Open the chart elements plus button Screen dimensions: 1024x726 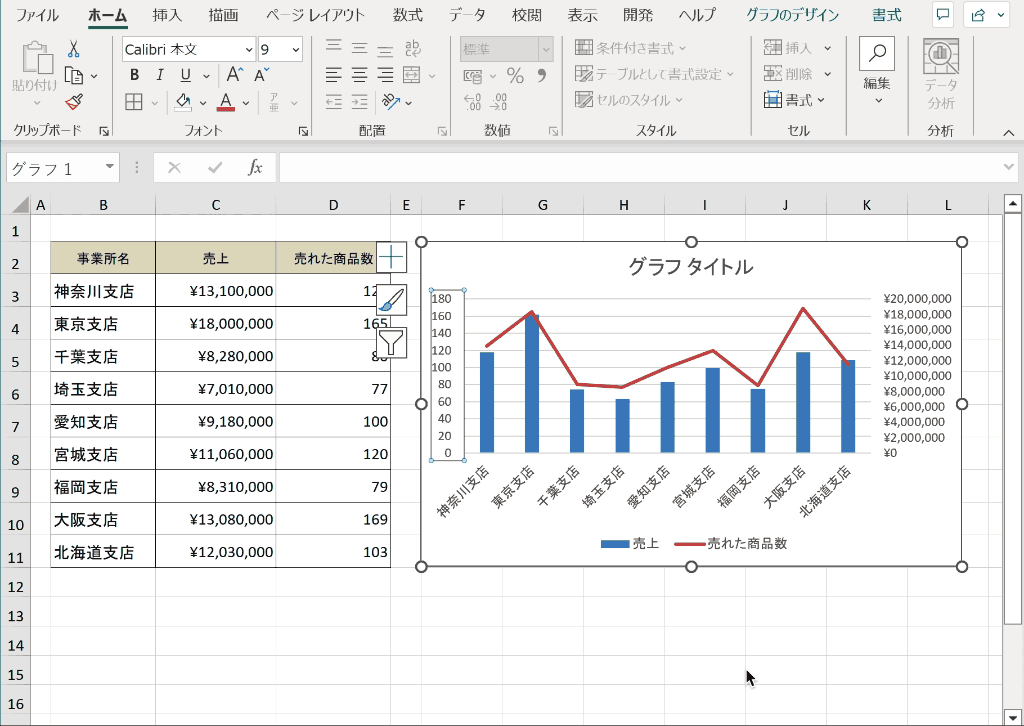click(x=392, y=257)
